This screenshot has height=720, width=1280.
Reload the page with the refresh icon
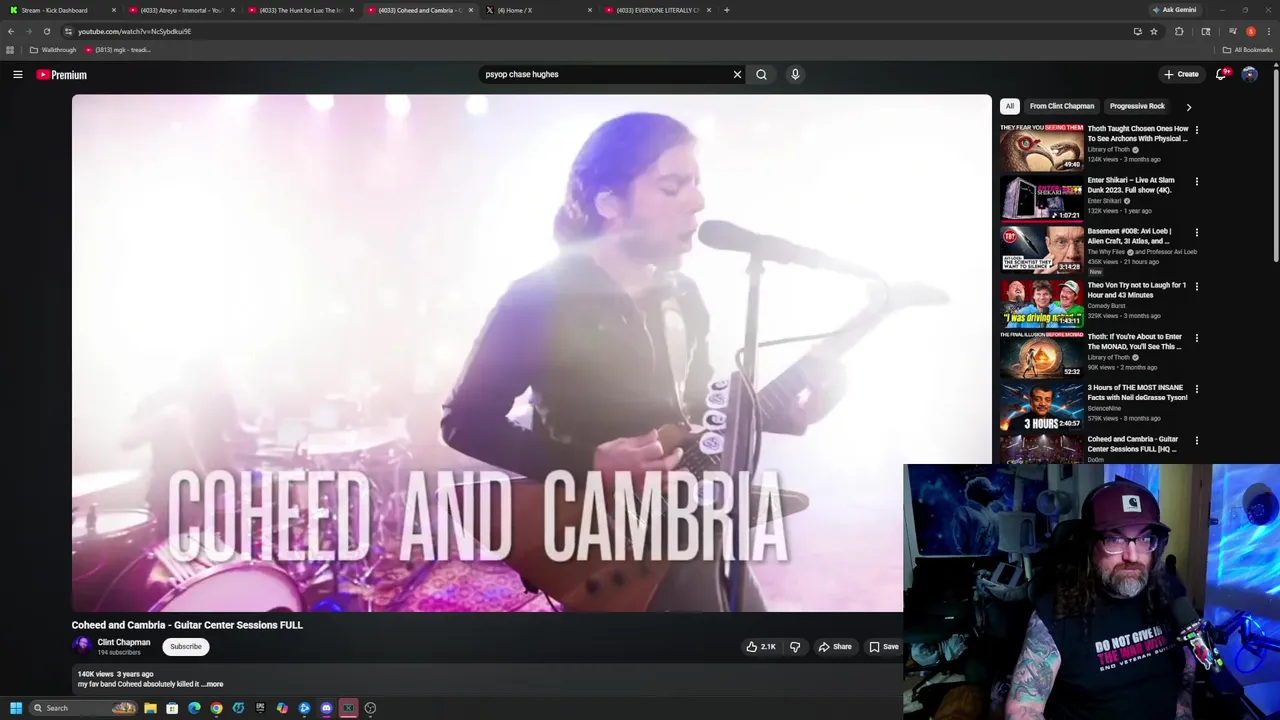pyautogui.click(x=46, y=31)
